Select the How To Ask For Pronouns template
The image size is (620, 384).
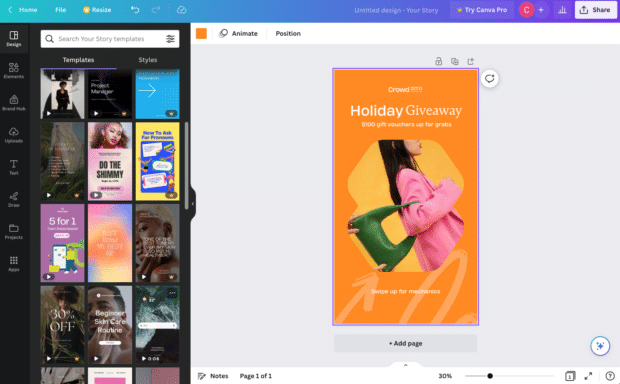click(x=157, y=161)
